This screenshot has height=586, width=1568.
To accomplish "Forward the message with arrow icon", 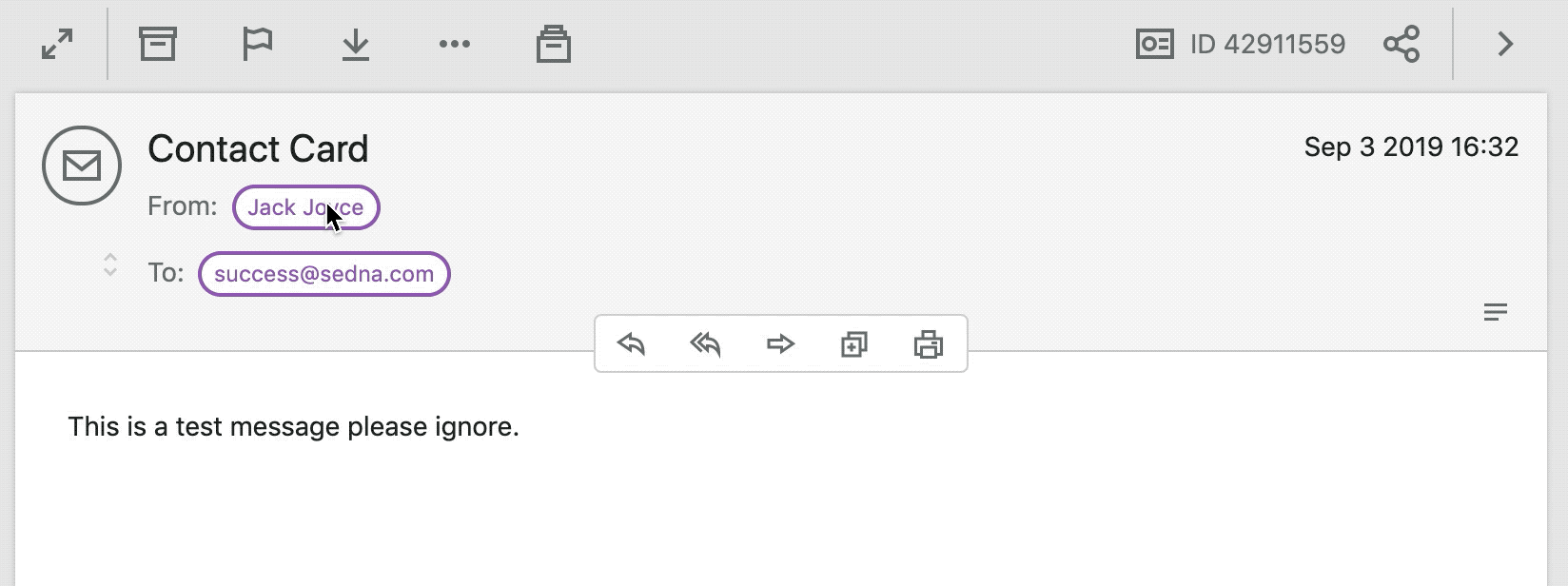I will (780, 343).
